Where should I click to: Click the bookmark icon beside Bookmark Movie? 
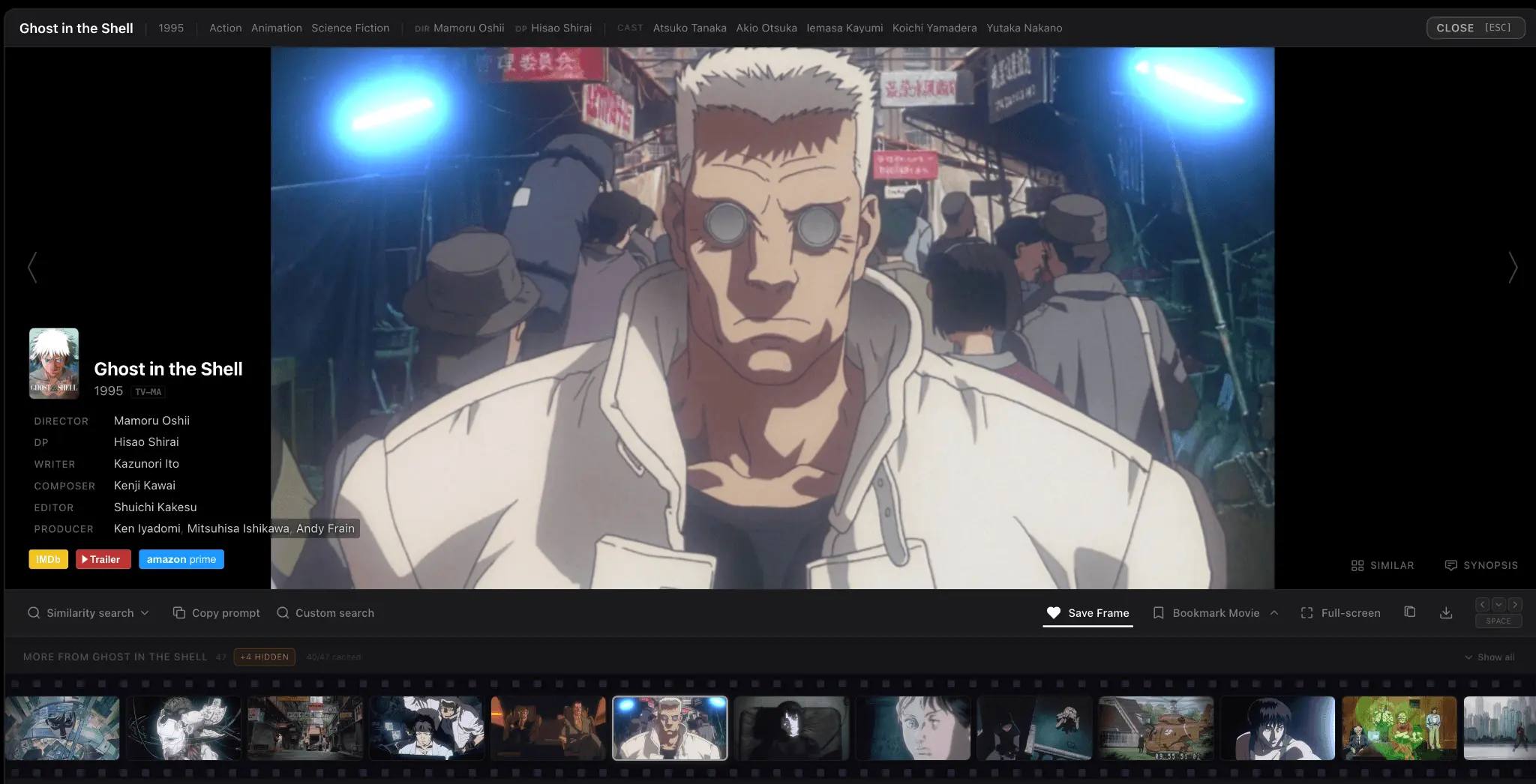[x=1158, y=612]
